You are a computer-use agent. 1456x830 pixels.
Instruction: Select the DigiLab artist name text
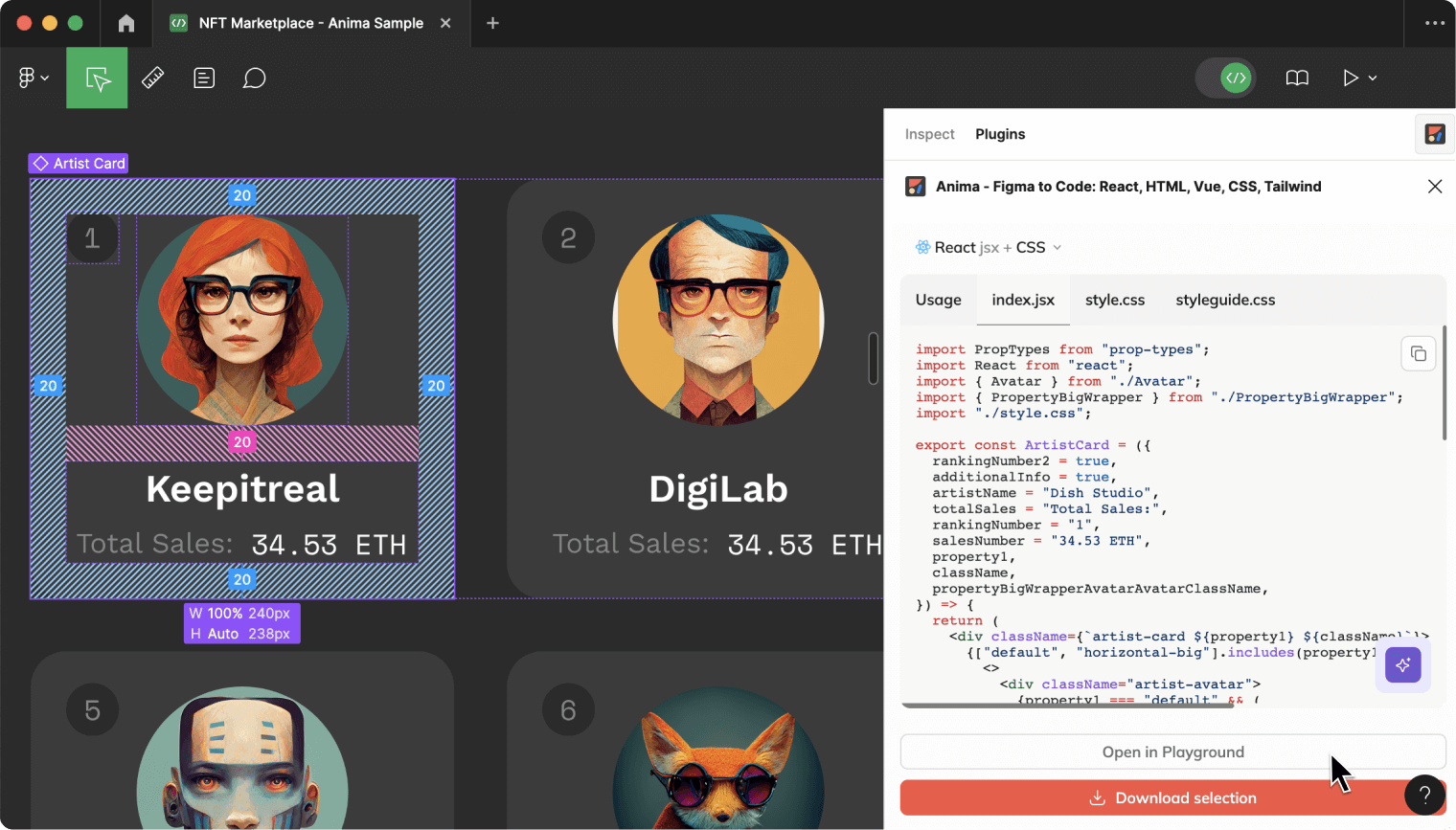pyautogui.click(x=718, y=489)
